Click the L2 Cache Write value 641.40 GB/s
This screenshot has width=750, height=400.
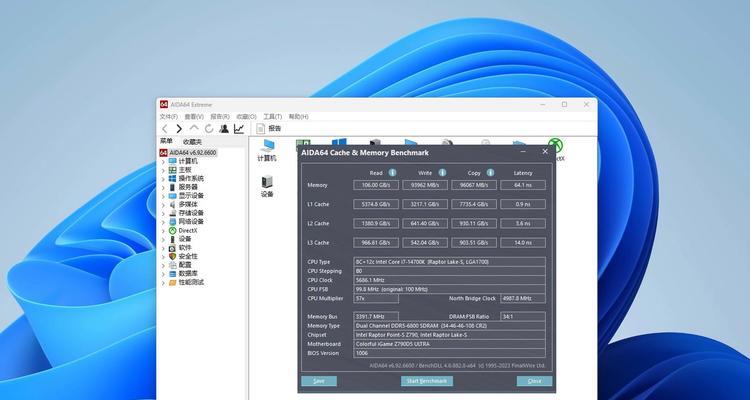425,223
